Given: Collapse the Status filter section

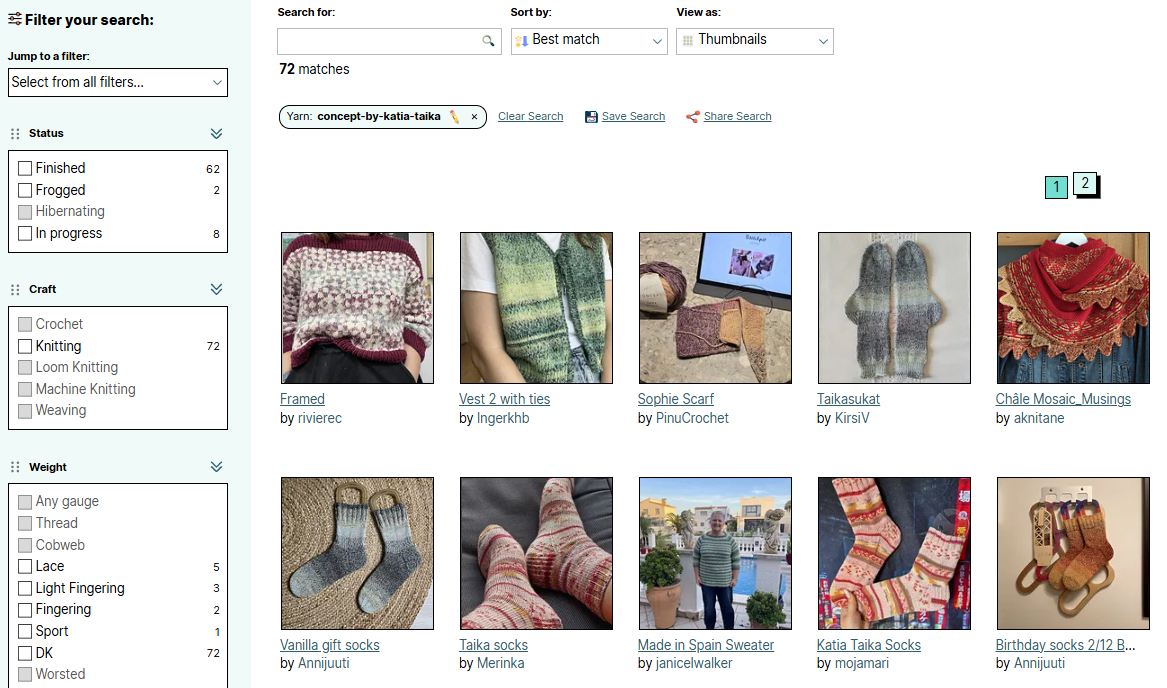Looking at the screenshot, I should point(216,134).
